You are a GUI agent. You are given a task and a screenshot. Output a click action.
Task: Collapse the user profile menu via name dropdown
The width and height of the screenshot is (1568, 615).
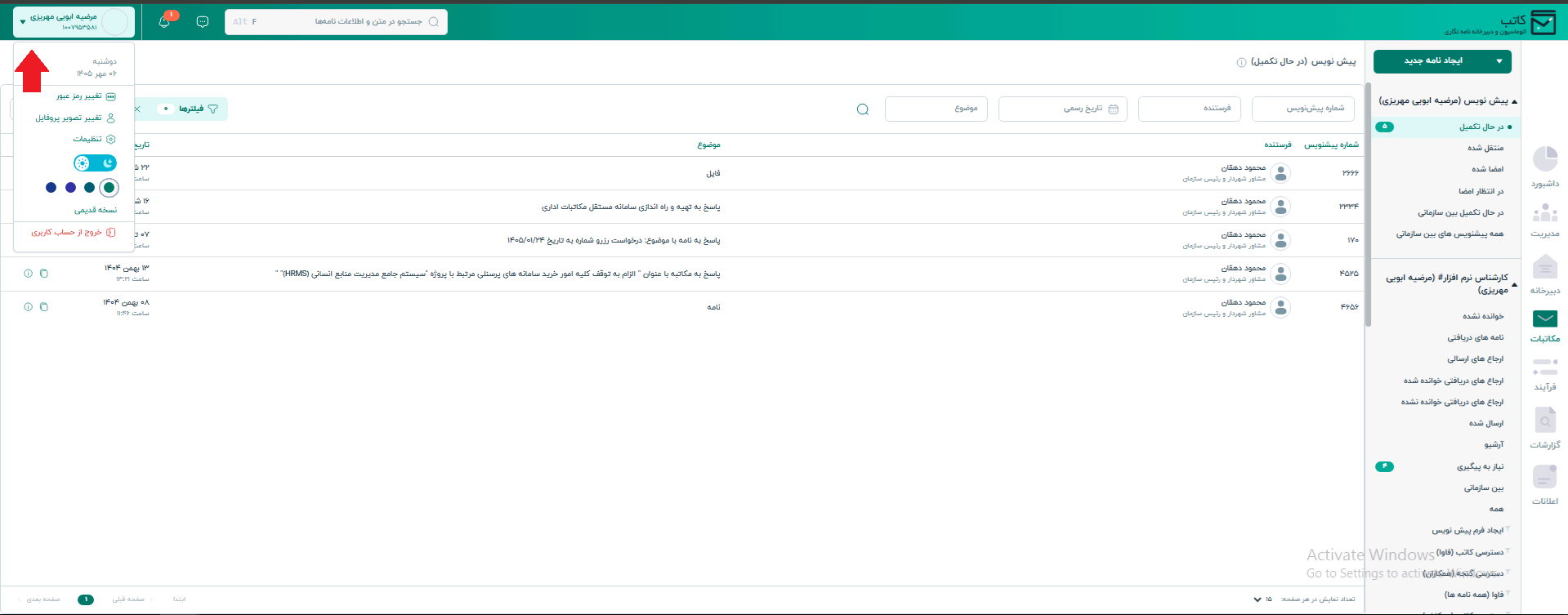23,22
